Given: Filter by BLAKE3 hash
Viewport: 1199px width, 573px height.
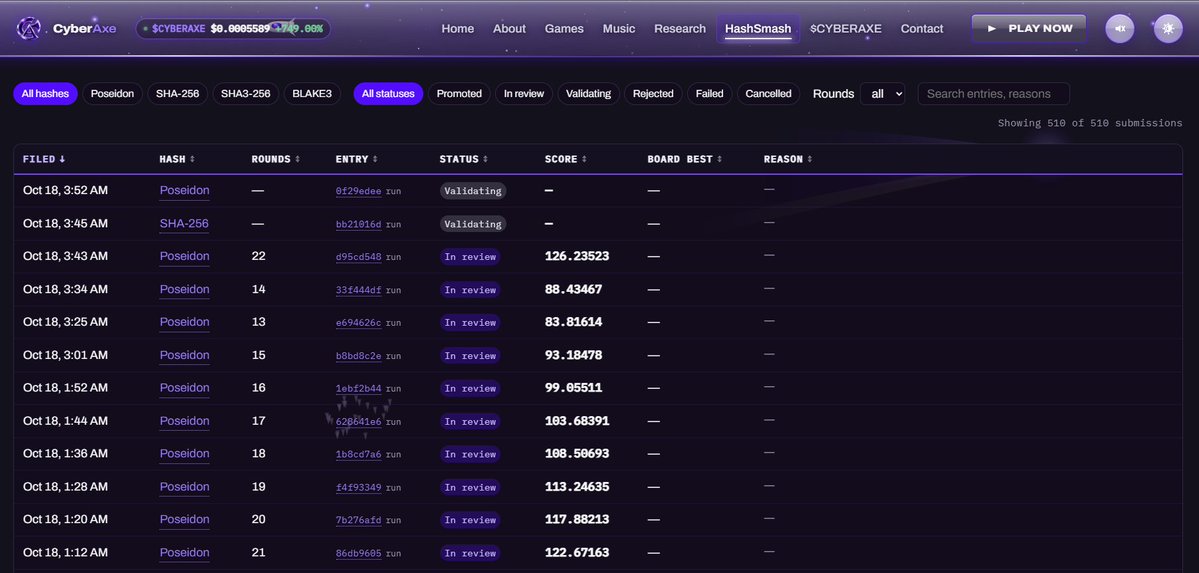Looking at the screenshot, I should (312, 94).
